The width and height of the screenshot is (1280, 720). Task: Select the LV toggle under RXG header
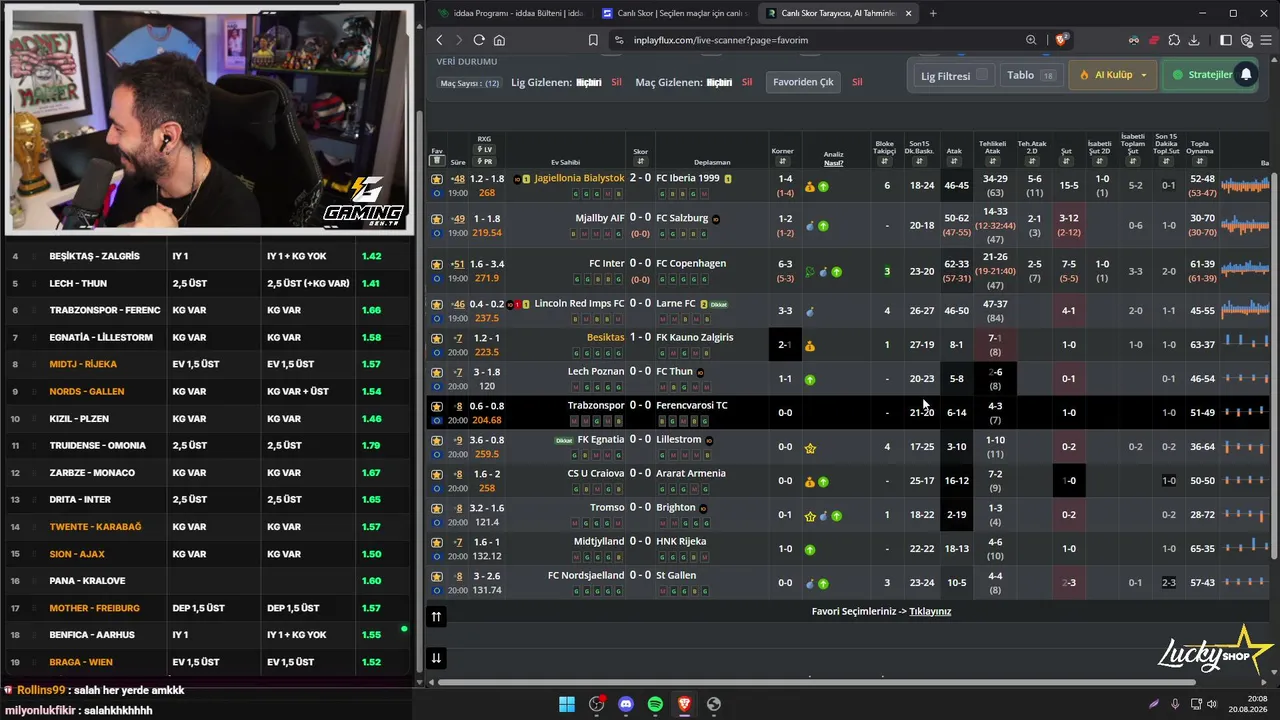(x=485, y=150)
